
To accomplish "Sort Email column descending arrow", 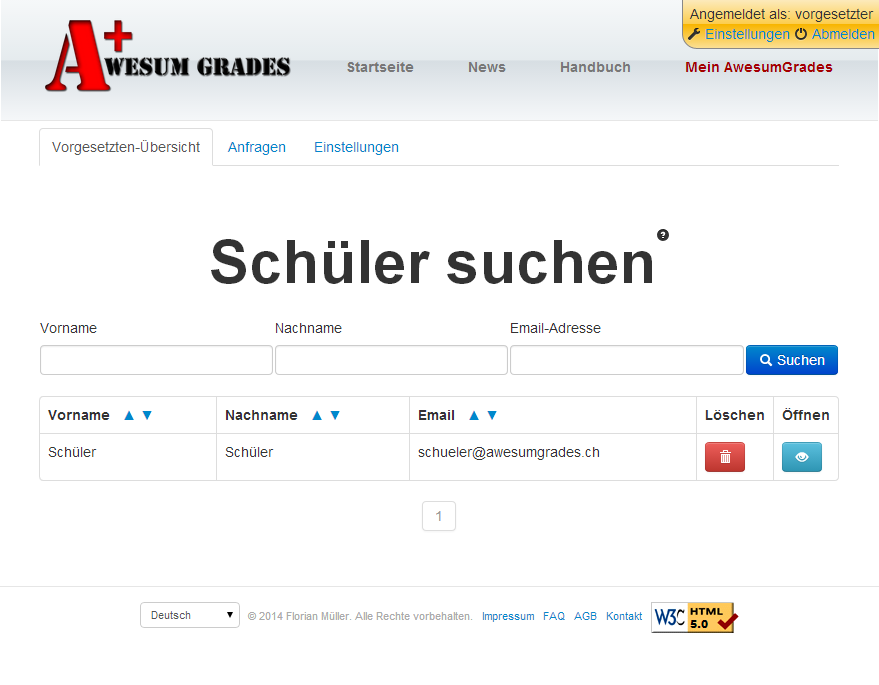I will point(492,415).
